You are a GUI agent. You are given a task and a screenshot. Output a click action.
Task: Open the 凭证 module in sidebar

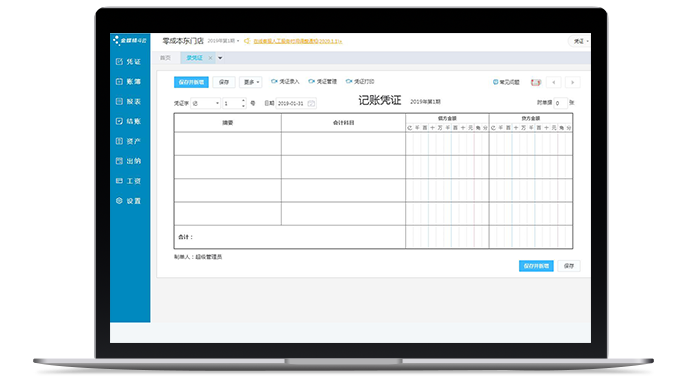pyautogui.click(x=128, y=62)
